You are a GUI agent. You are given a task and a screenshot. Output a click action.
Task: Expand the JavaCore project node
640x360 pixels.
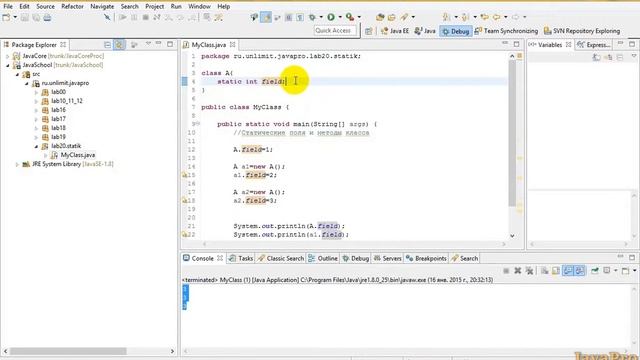(x=7, y=56)
